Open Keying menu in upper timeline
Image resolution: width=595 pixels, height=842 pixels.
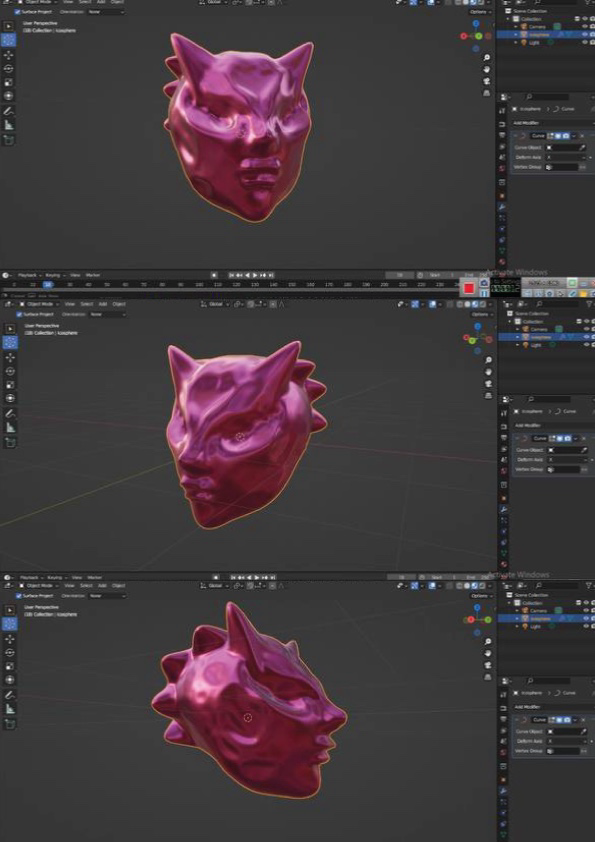54,275
